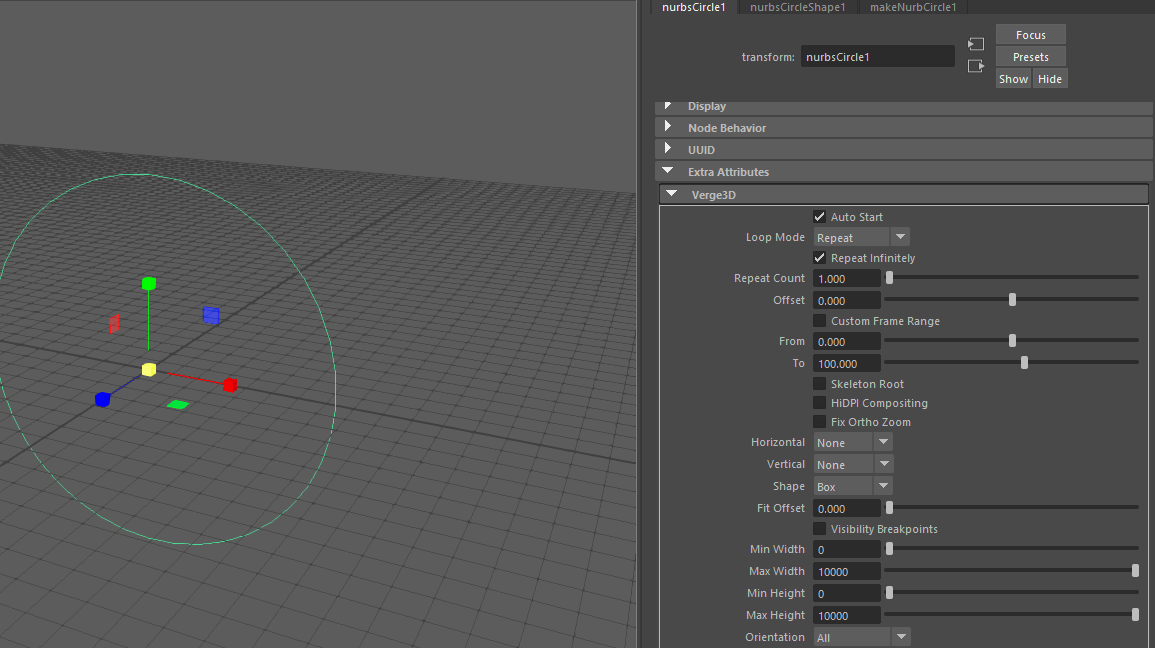Image resolution: width=1155 pixels, height=648 pixels.
Task: Click the Presets button
Action: pyautogui.click(x=1031, y=57)
